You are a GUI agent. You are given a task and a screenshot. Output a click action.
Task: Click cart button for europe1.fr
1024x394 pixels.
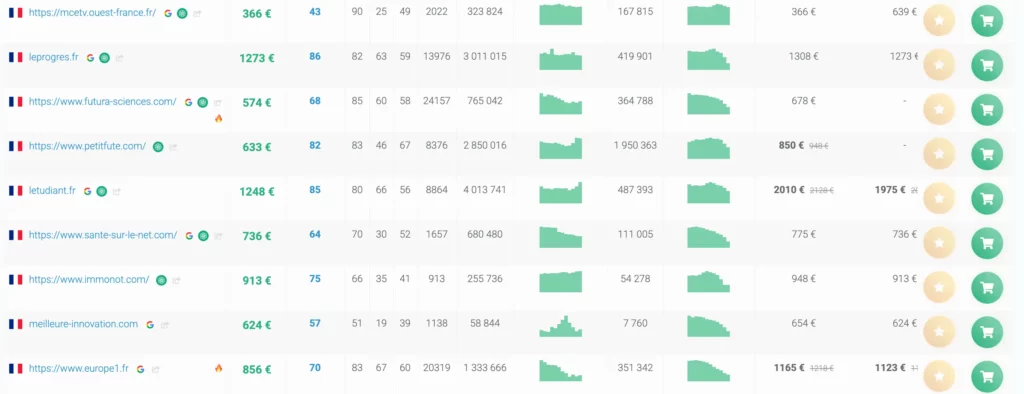pos(987,376)
